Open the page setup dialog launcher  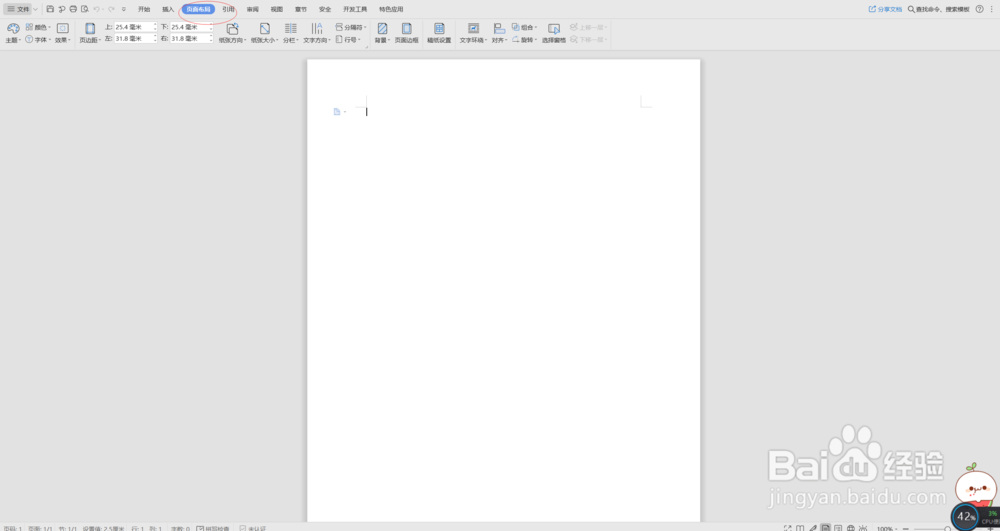tap(367, 47)
